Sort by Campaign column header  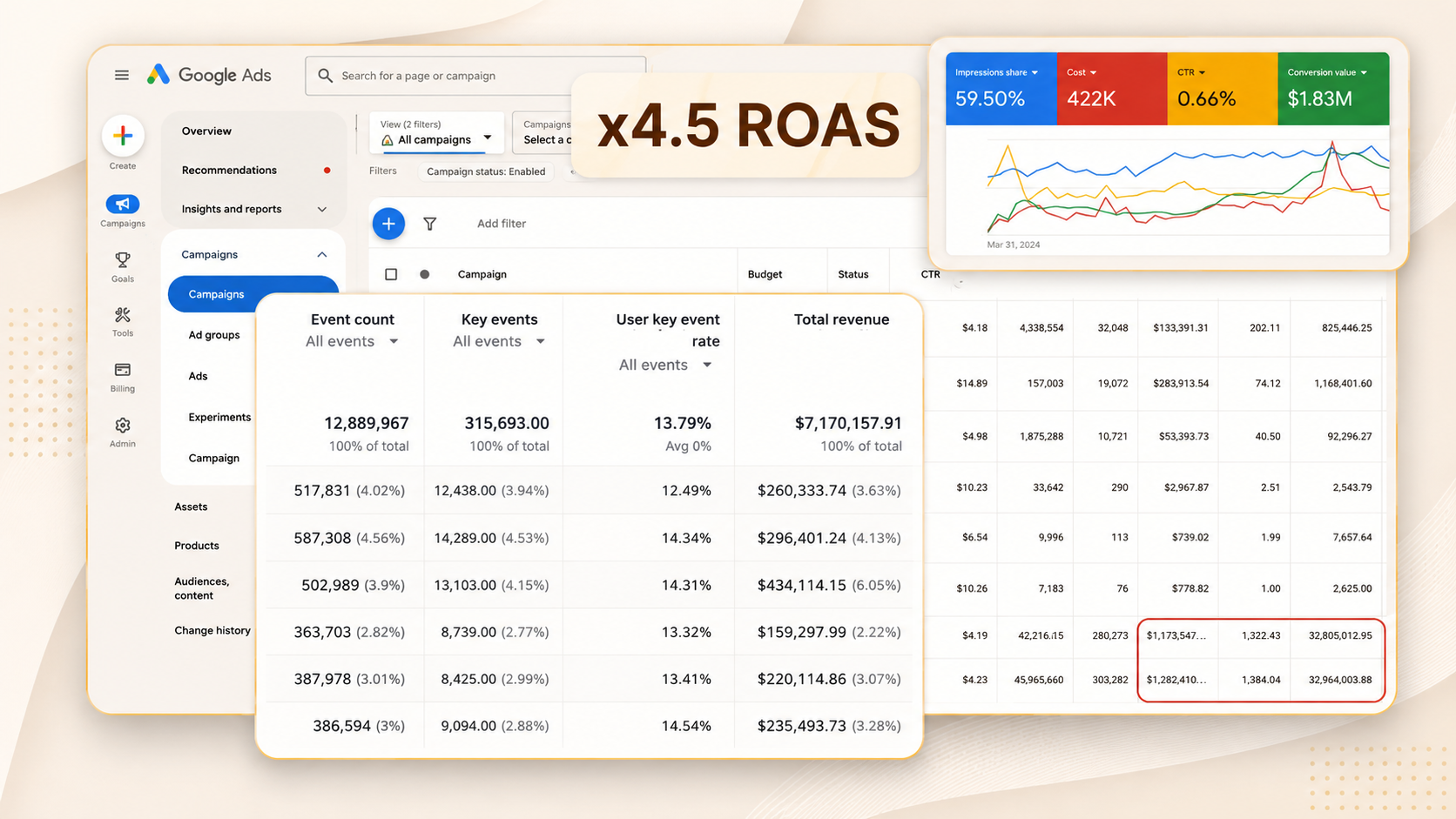482,274
